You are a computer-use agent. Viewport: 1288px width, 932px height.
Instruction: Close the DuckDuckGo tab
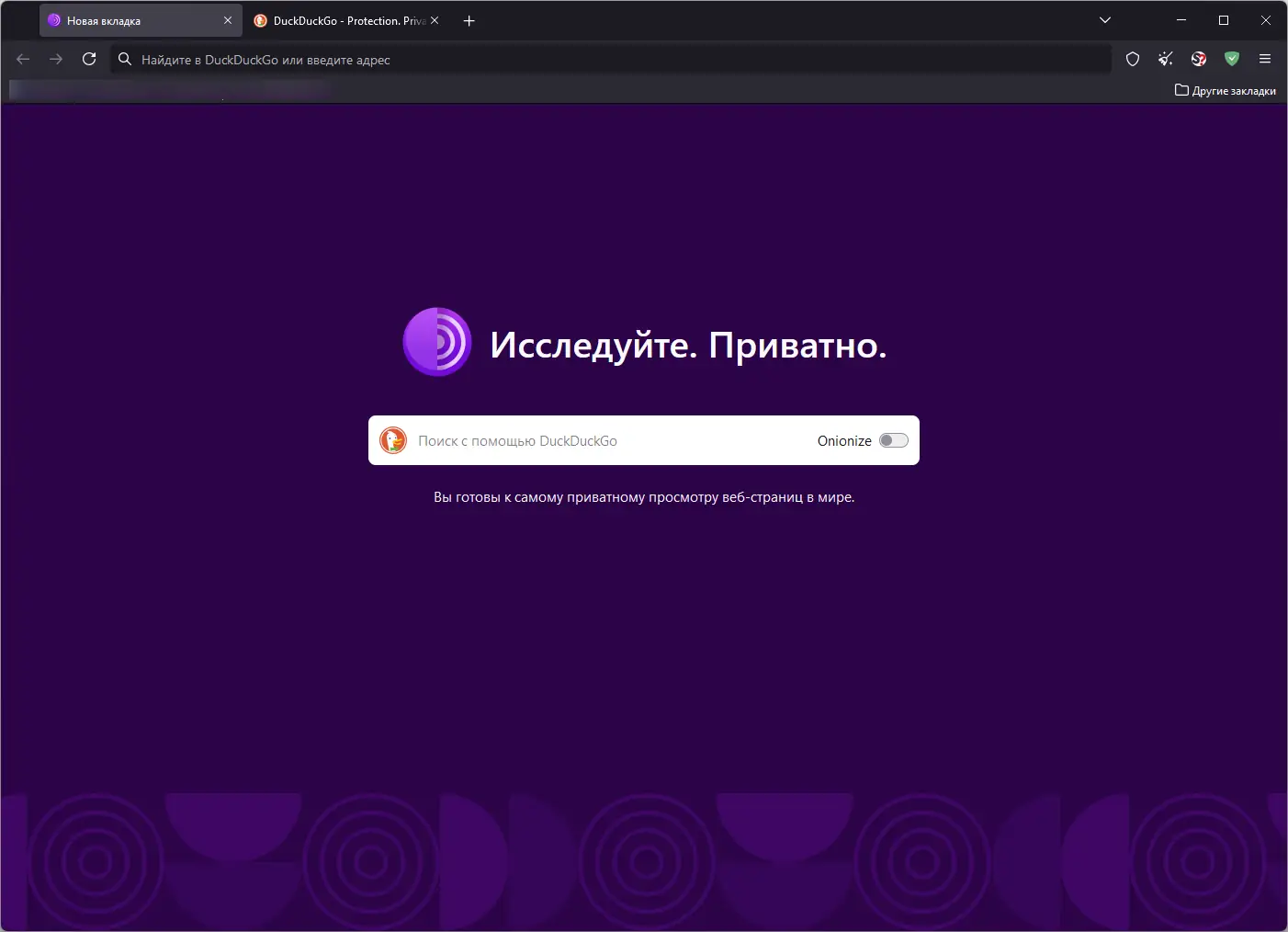[x=433, y=19]
